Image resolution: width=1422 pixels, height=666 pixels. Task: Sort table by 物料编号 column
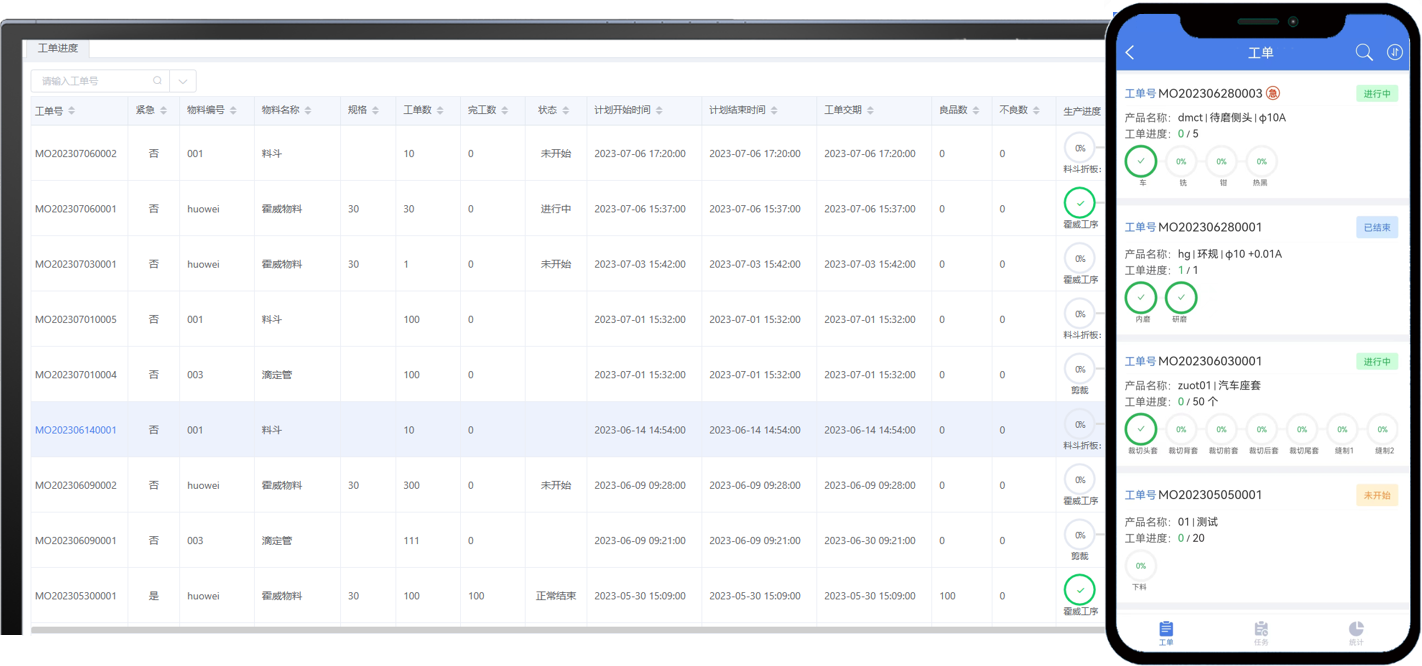click(233, 110)
